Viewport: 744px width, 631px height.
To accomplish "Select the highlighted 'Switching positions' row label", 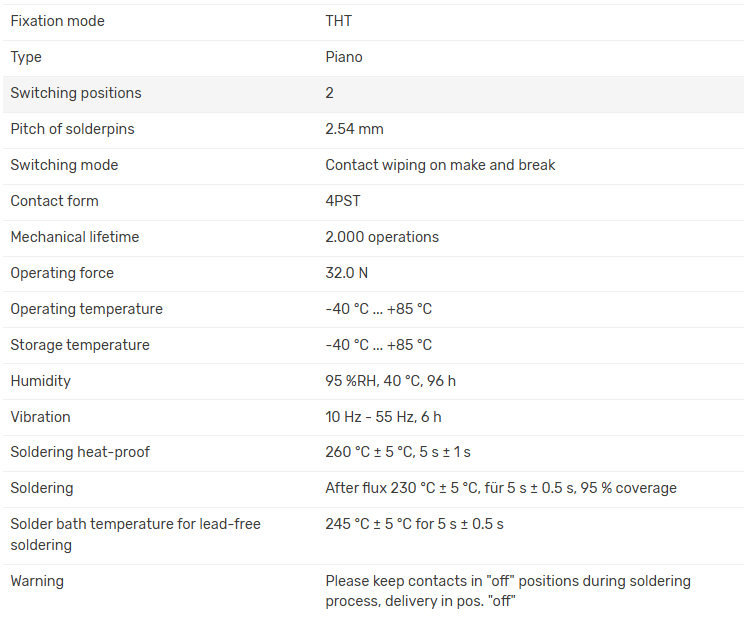I will [76, 93].
